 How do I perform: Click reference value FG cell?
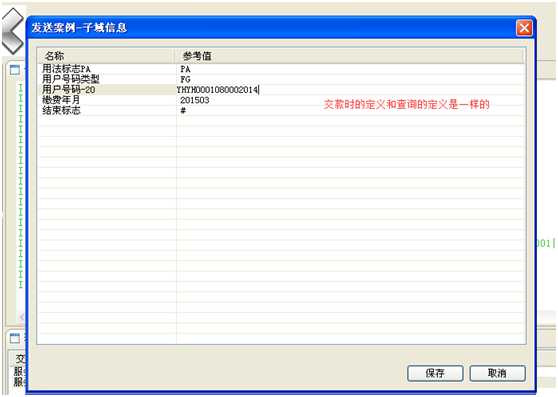pos(185,79)
